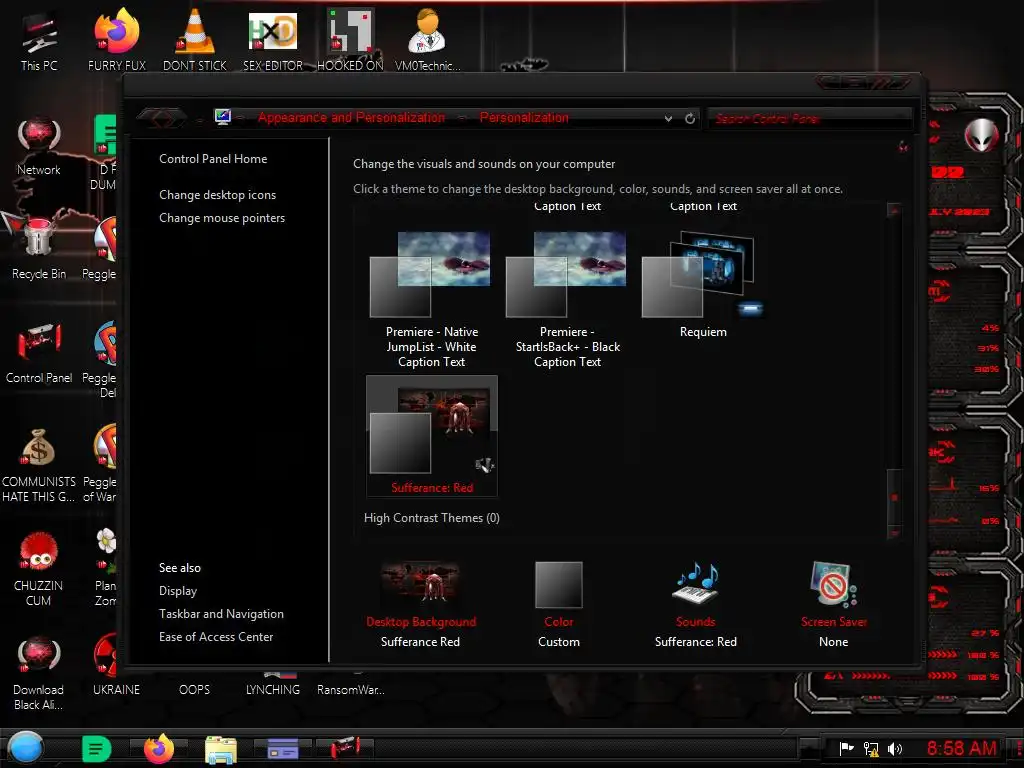The image size is (1024, 768).
Task: Select the Sufferance: Red theme
Action: pos(432,436)
